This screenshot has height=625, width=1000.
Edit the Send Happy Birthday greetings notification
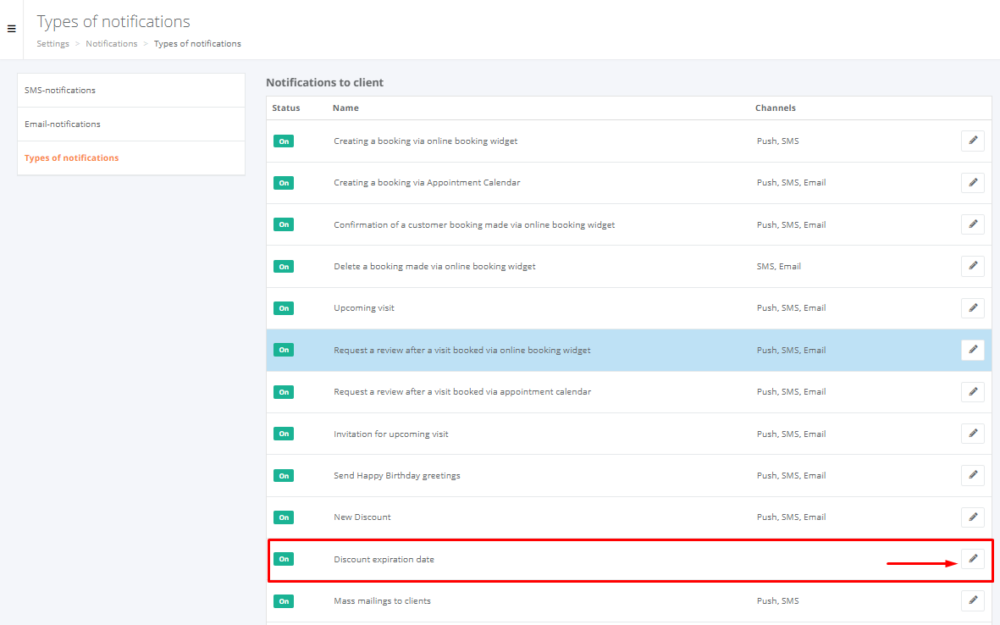point(972,475)
